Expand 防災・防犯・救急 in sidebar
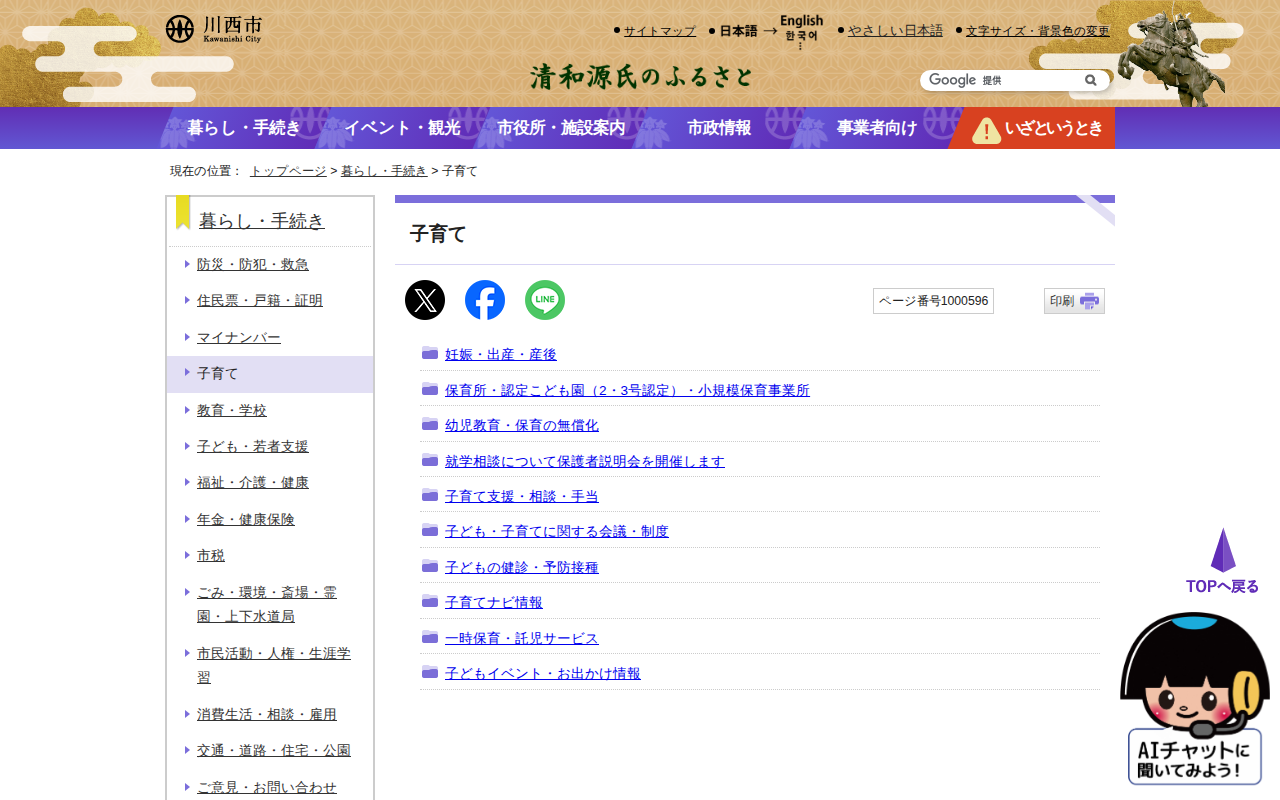The image size is (1280, 800). point(252,264)
